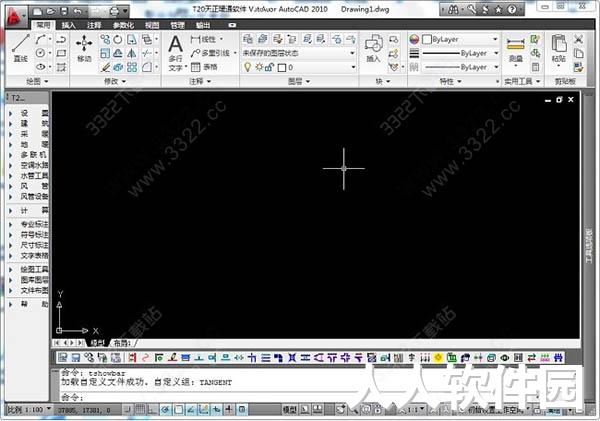Click the 粘贴 (Paste) clipboard icon
This screenshot has width=600, height=421.
tap(559, 48)
